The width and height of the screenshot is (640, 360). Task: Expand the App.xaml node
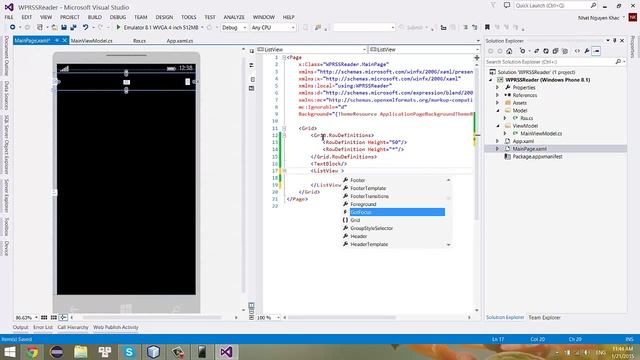coord(498,141)
